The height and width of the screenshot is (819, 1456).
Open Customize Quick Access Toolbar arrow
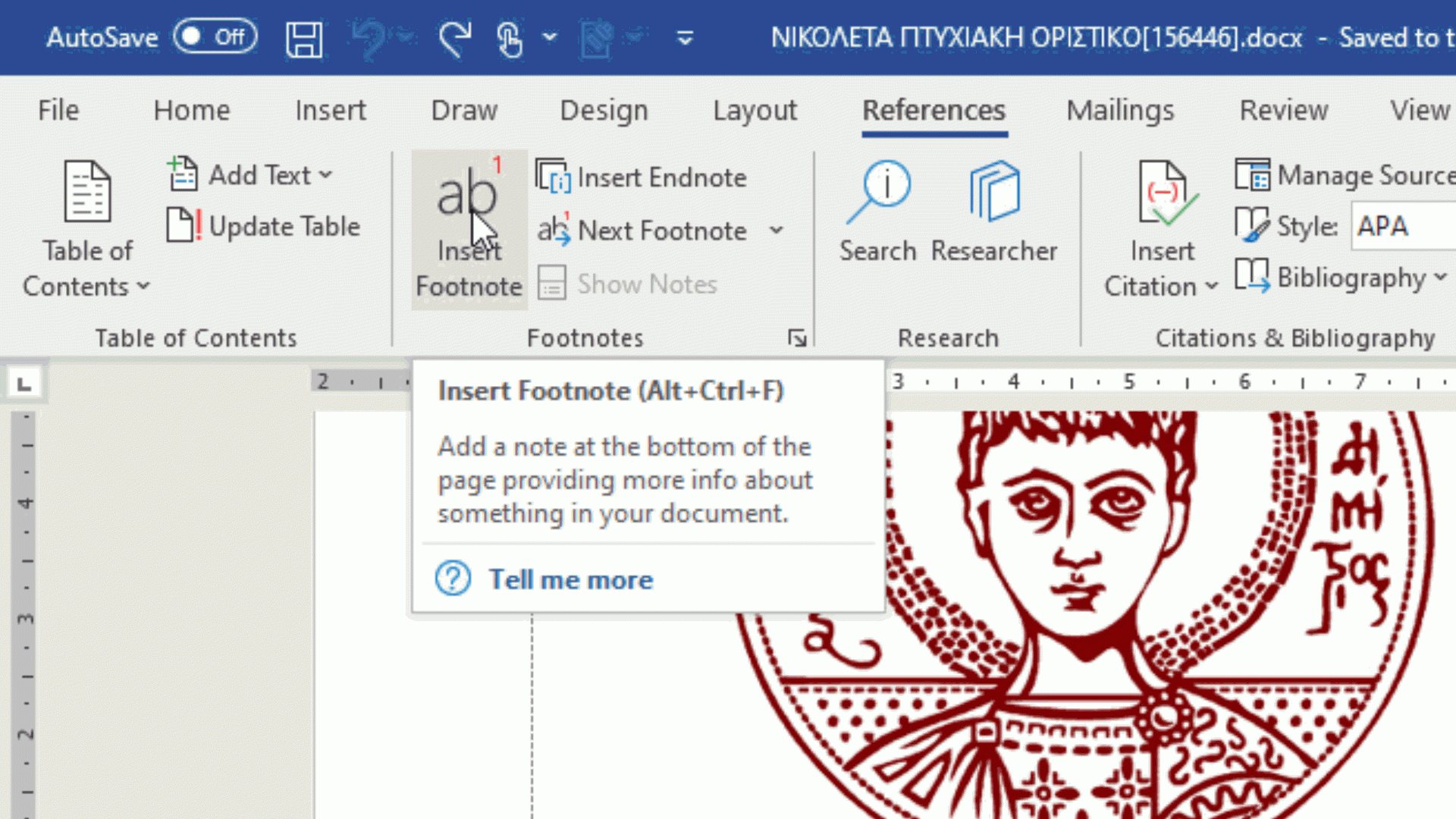685,38
